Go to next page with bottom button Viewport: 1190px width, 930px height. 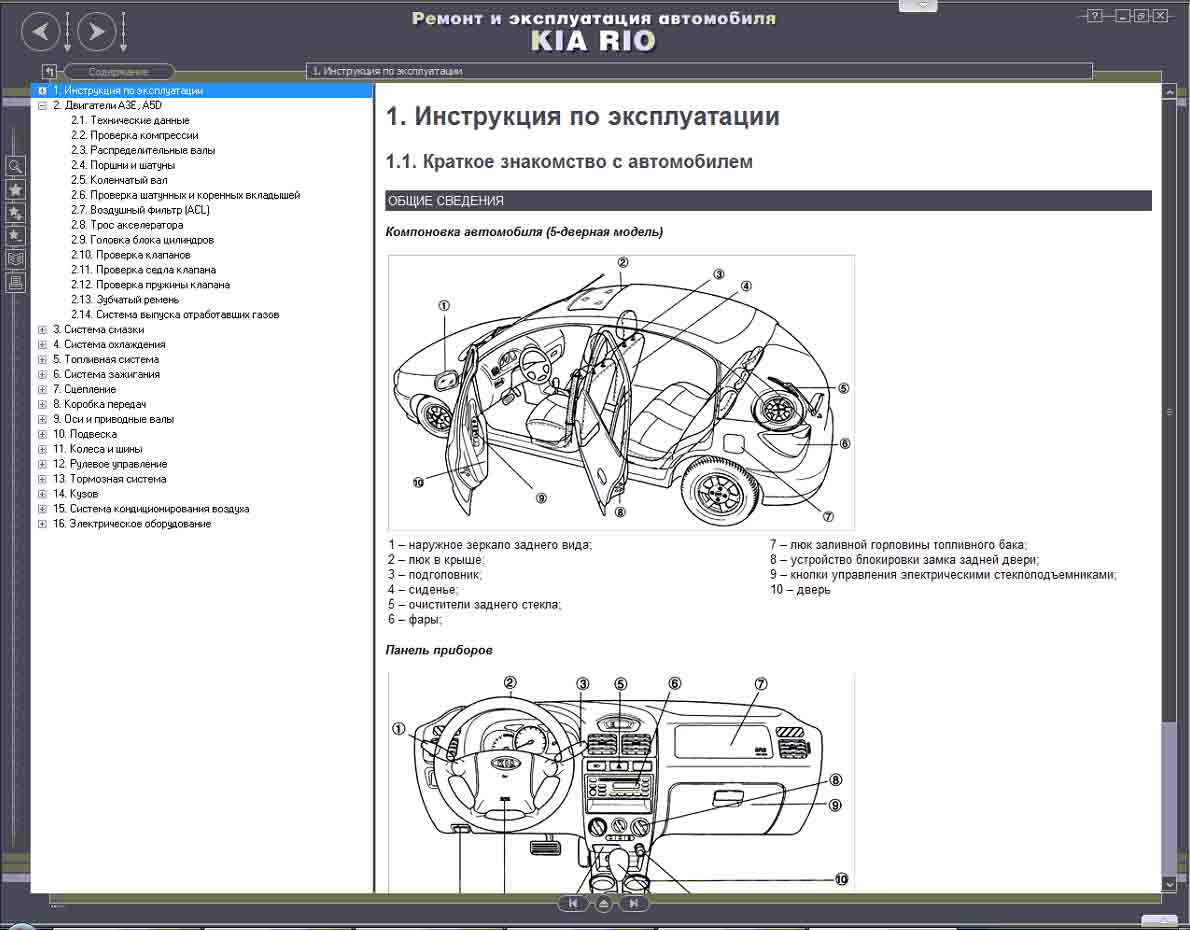point(634,903)
